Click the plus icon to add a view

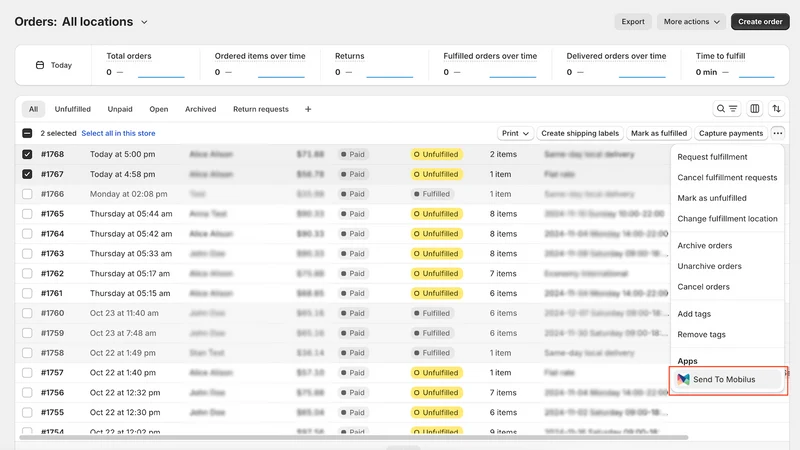coord(308,109)
